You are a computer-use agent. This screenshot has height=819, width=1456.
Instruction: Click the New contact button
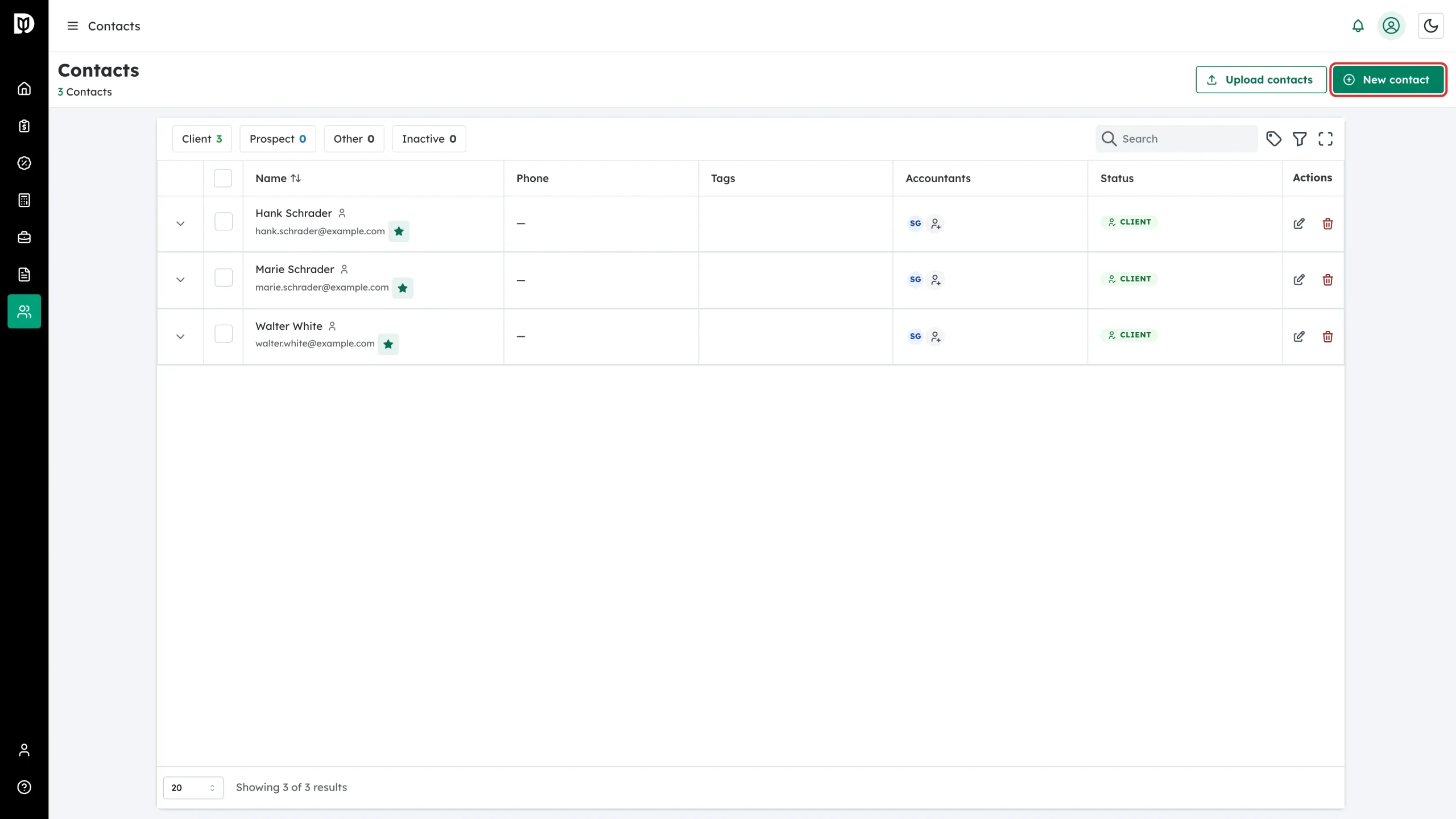point(1388,80)
